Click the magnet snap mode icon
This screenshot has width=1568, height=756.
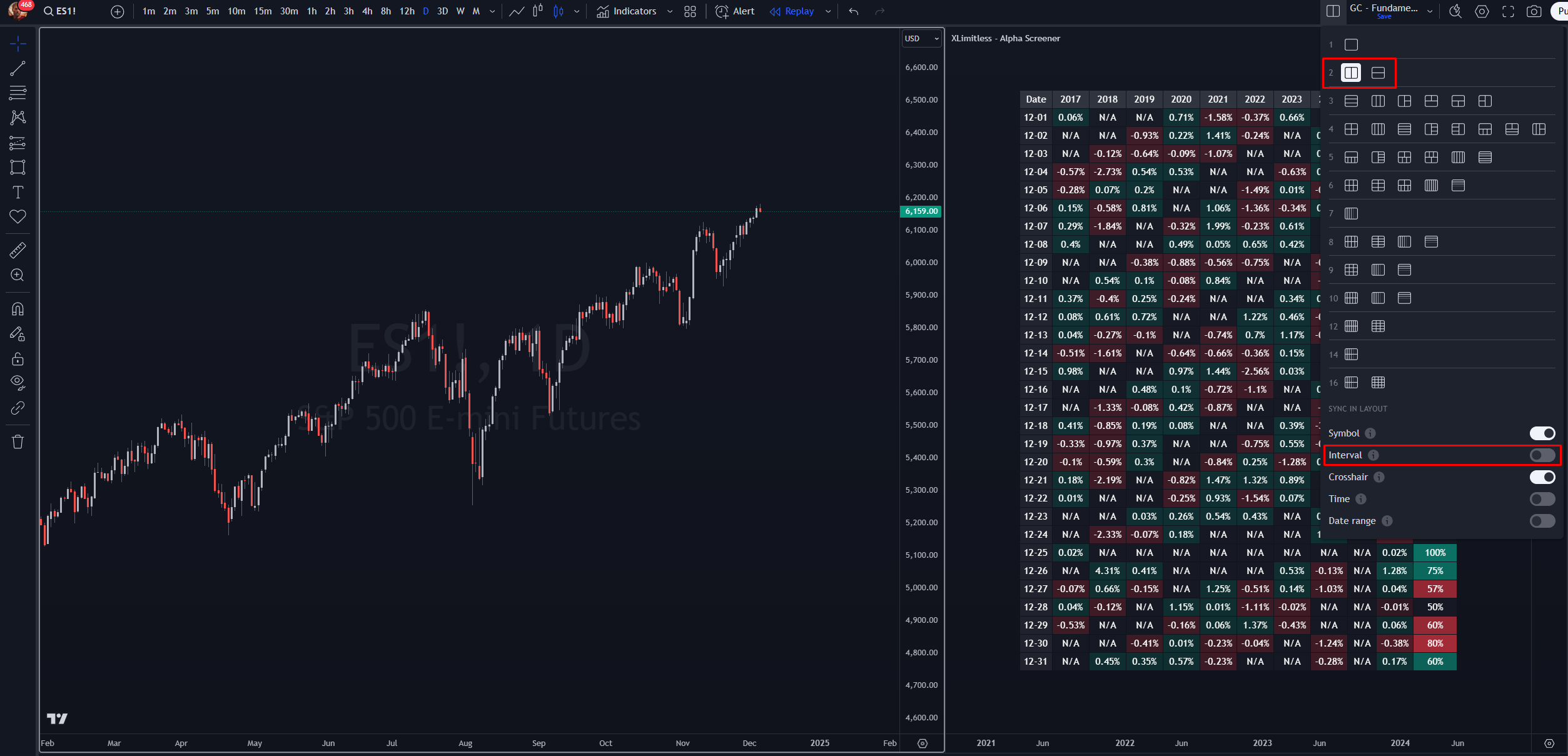[x=18, y=309]
